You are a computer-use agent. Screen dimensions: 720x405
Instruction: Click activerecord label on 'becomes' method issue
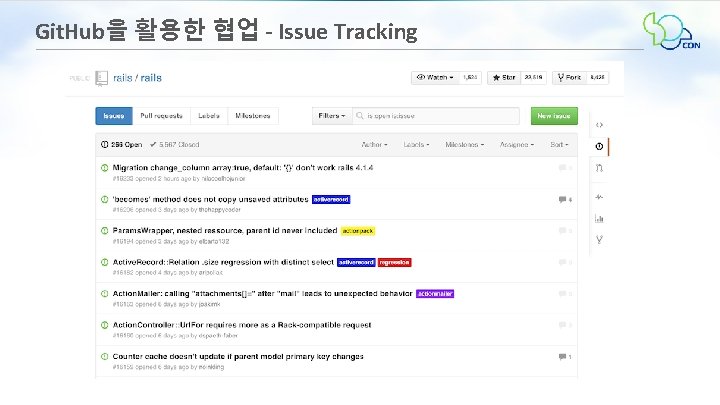pyautogui.click(x=331, y=199)
